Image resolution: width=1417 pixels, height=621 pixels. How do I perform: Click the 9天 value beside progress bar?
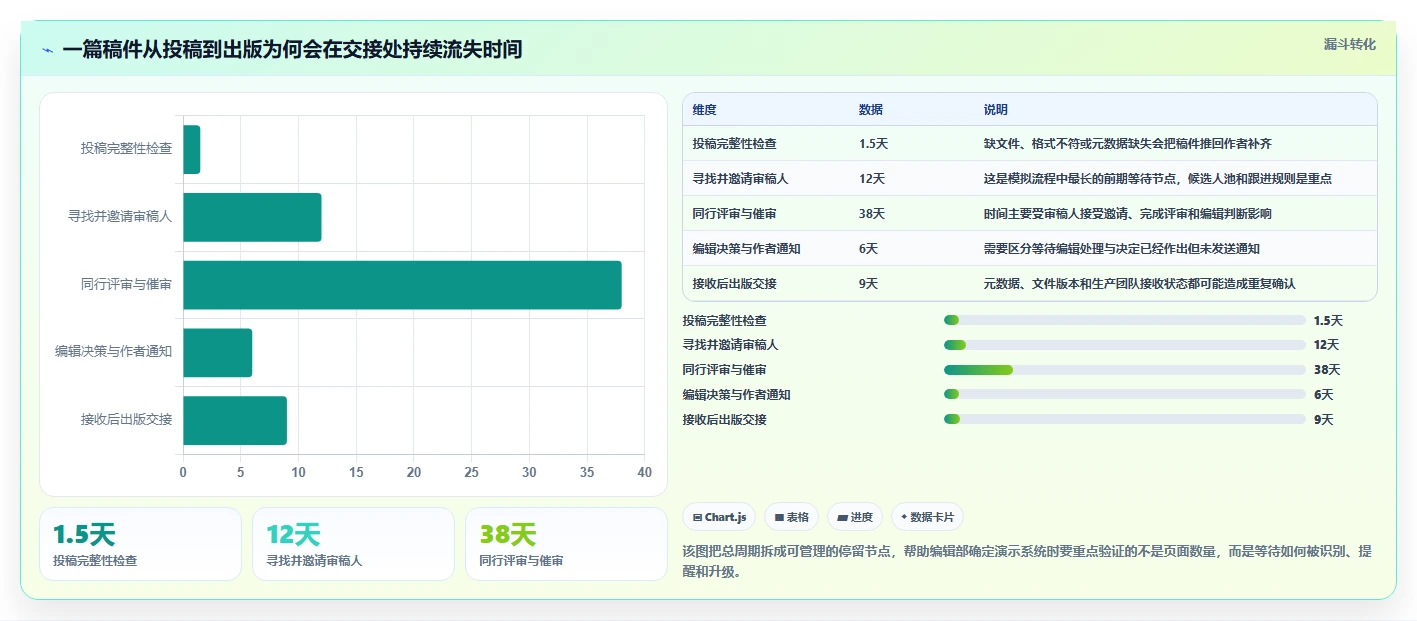(1323, 420)
